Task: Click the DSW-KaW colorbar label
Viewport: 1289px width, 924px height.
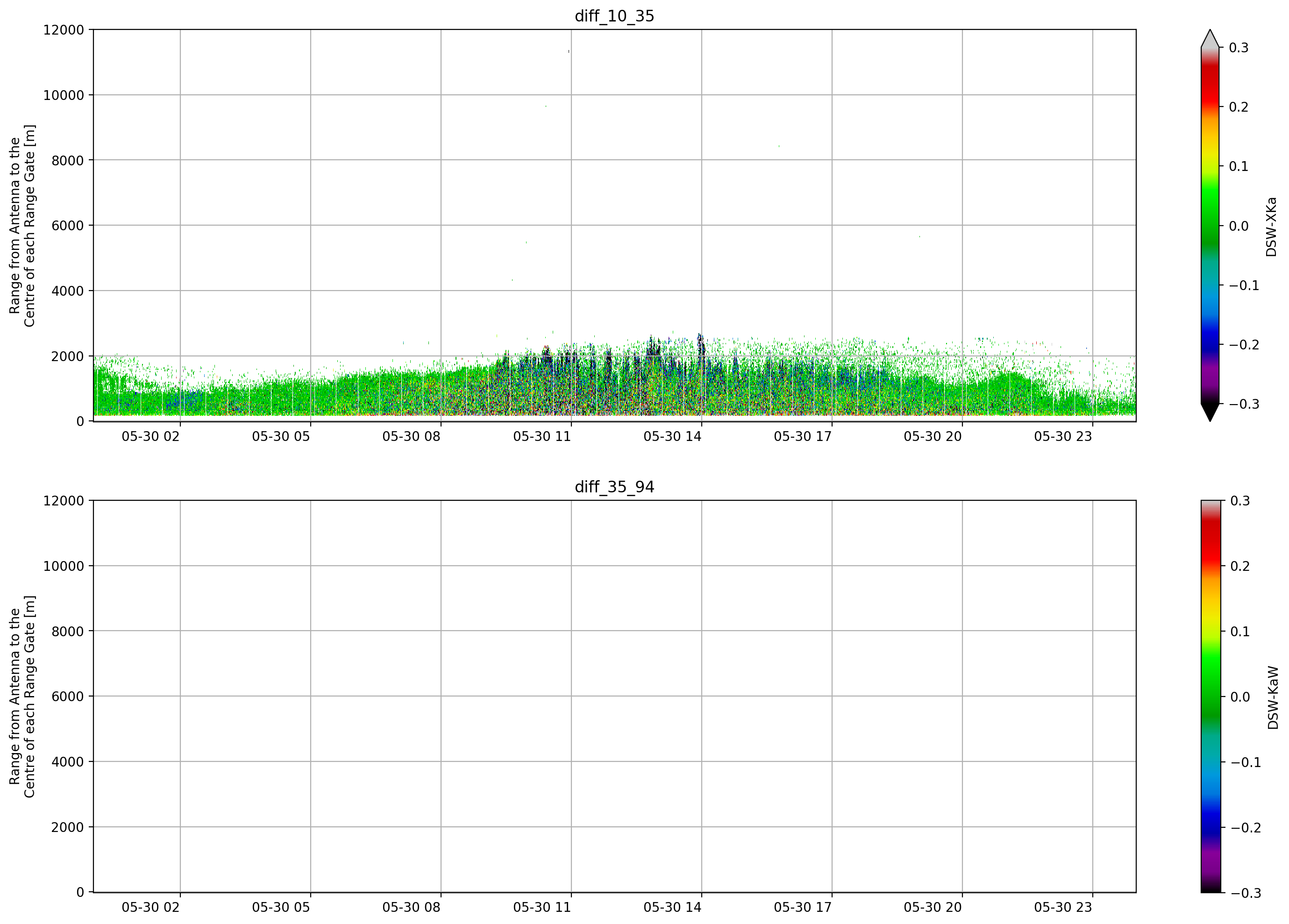Action: click(x=1273, y=697)
